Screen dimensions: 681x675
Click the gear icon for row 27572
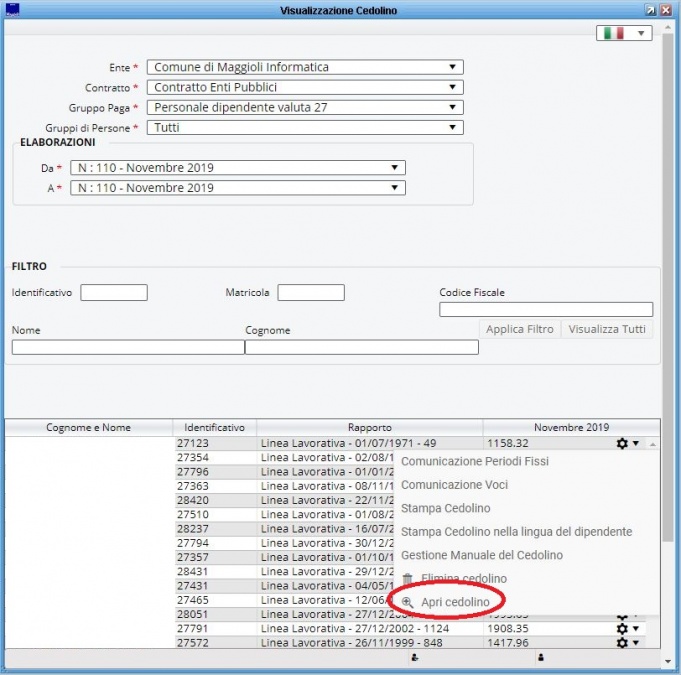click(622, 643)
